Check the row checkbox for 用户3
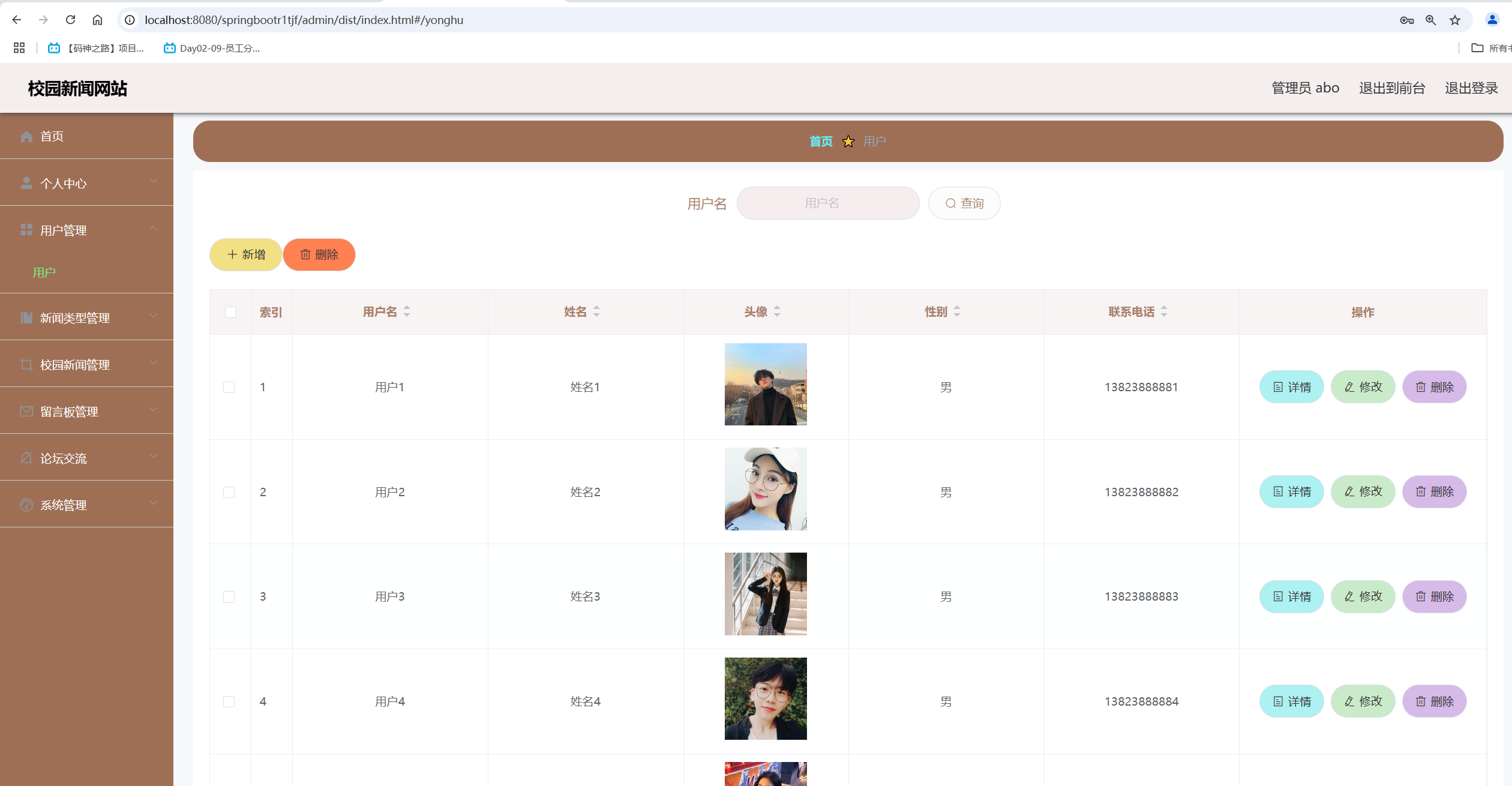The width and height of the screenshot is (1512, 786). click(229, 596)
